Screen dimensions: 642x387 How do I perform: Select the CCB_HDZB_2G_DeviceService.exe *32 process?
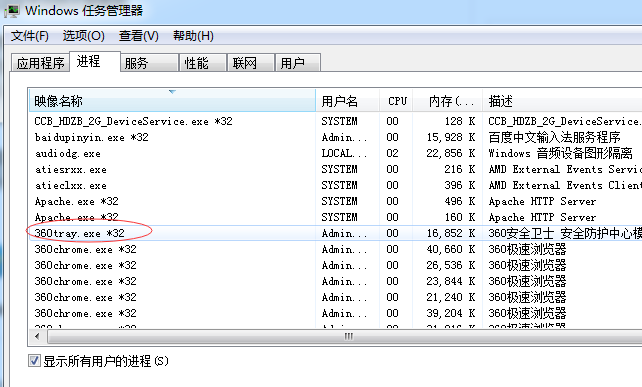(x=336, y=121)
